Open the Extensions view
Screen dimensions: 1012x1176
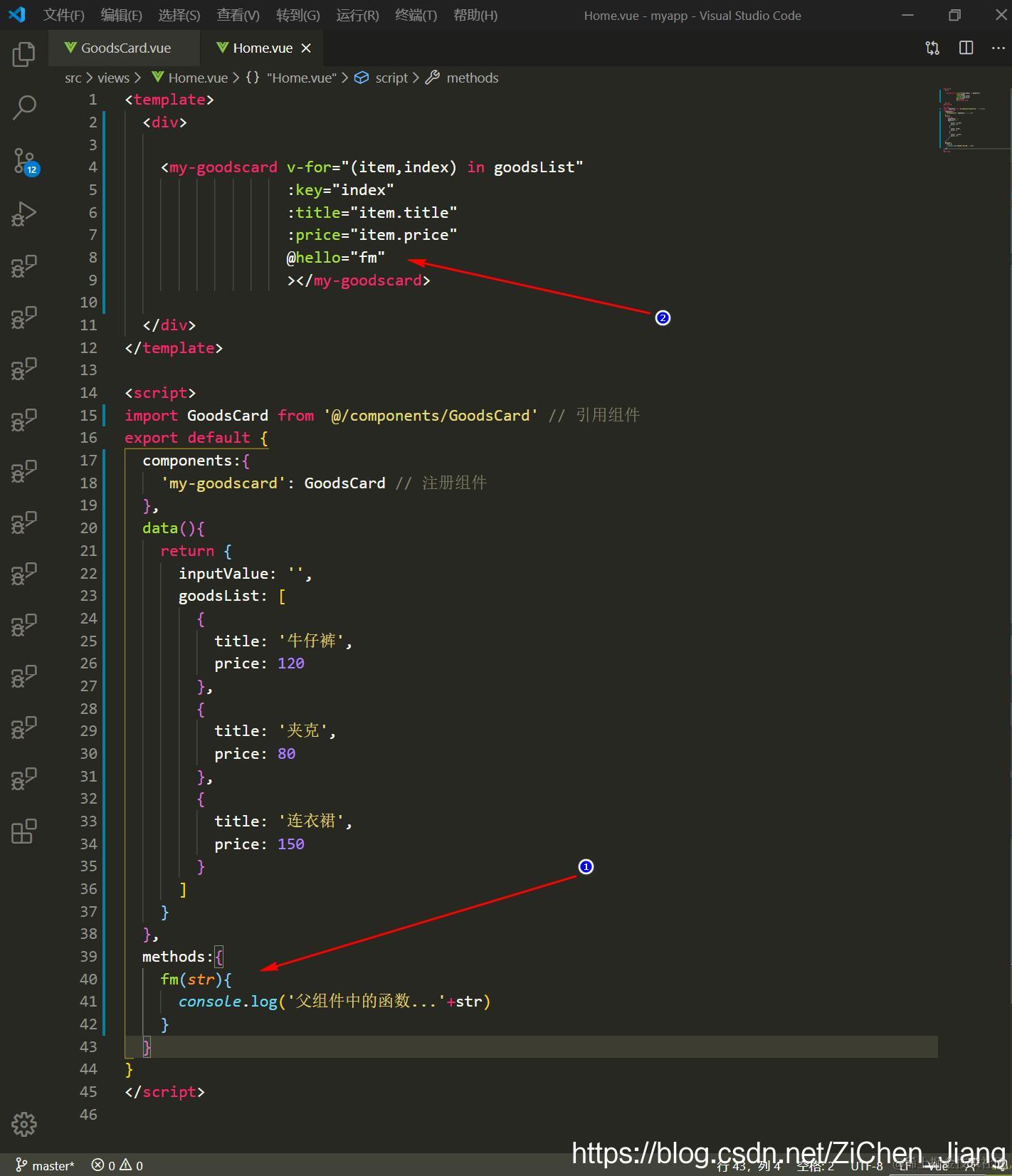click(23, 831)
